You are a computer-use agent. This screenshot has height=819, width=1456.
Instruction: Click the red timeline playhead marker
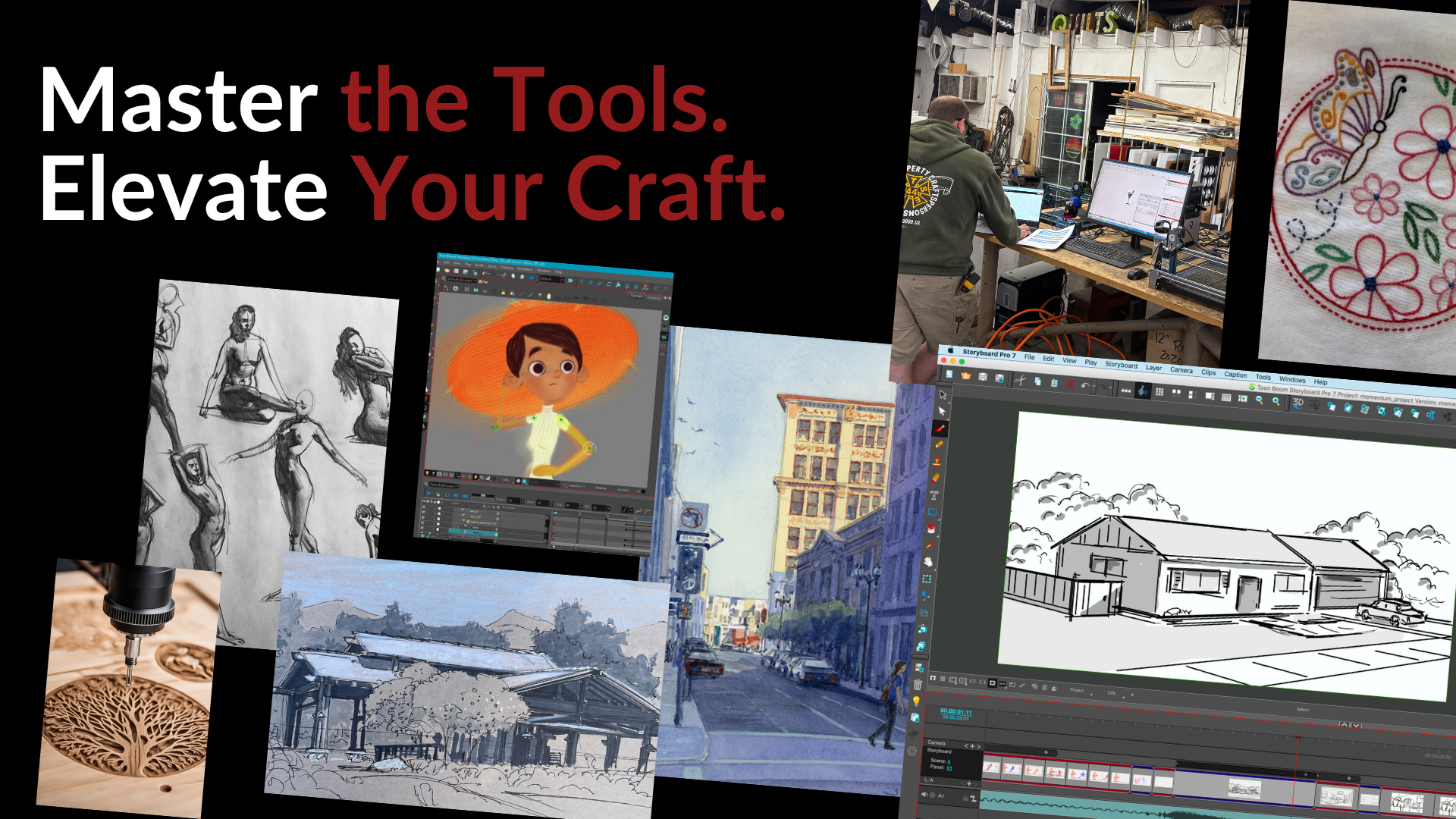1299,737
